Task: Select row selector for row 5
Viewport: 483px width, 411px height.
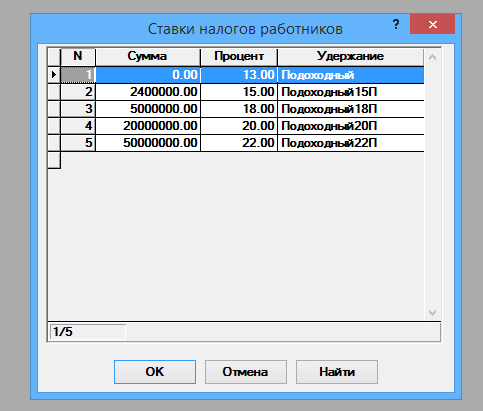Action: tap(54, 143)
